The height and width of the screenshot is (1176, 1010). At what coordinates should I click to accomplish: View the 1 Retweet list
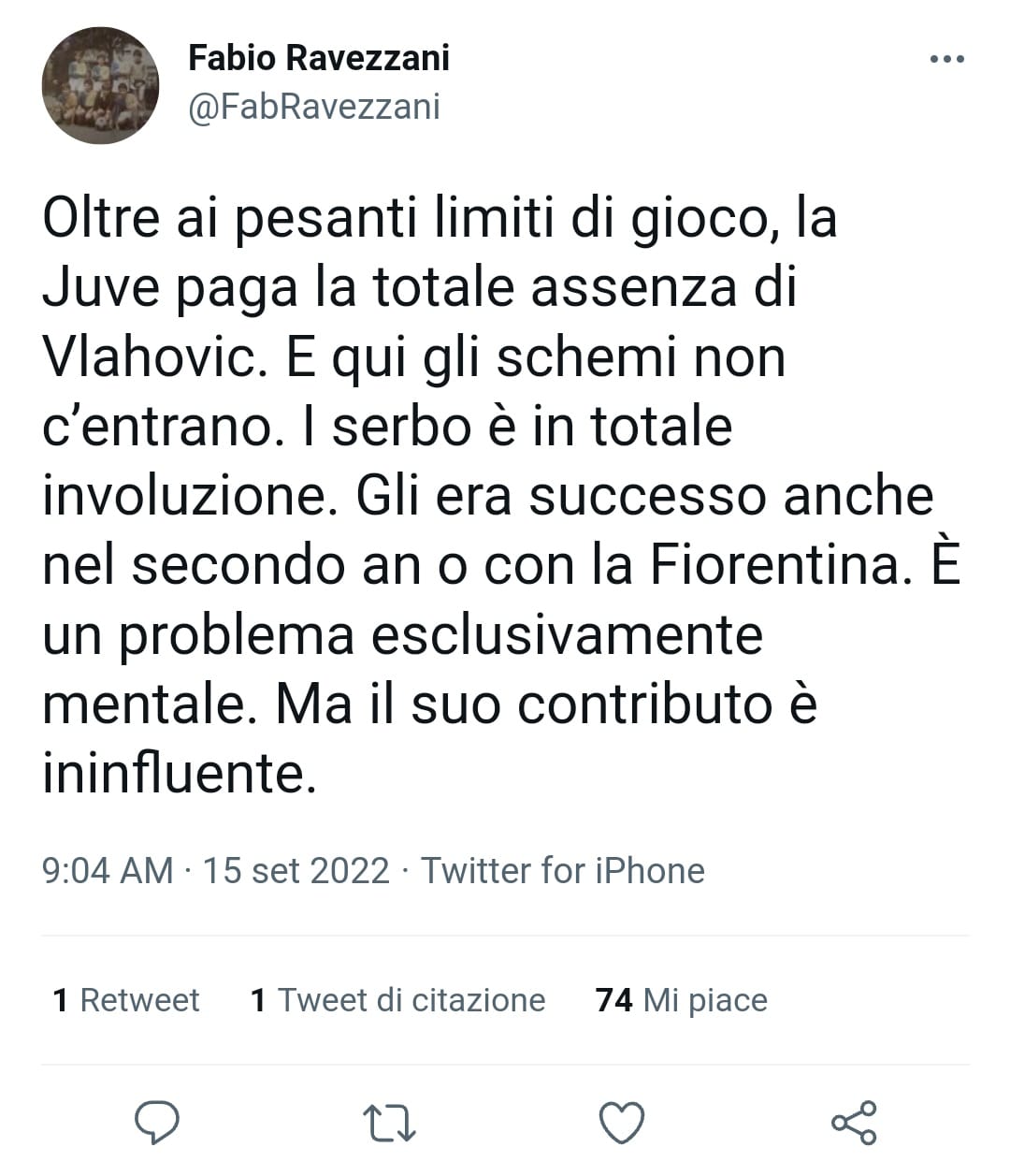126,1000
